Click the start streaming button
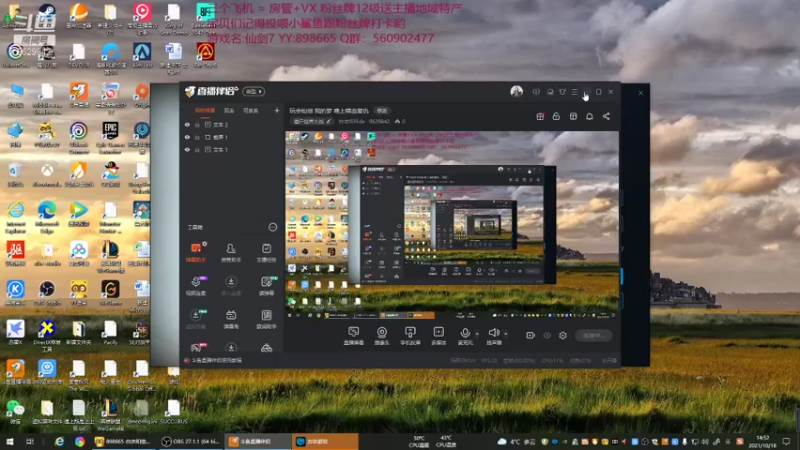 593,335
